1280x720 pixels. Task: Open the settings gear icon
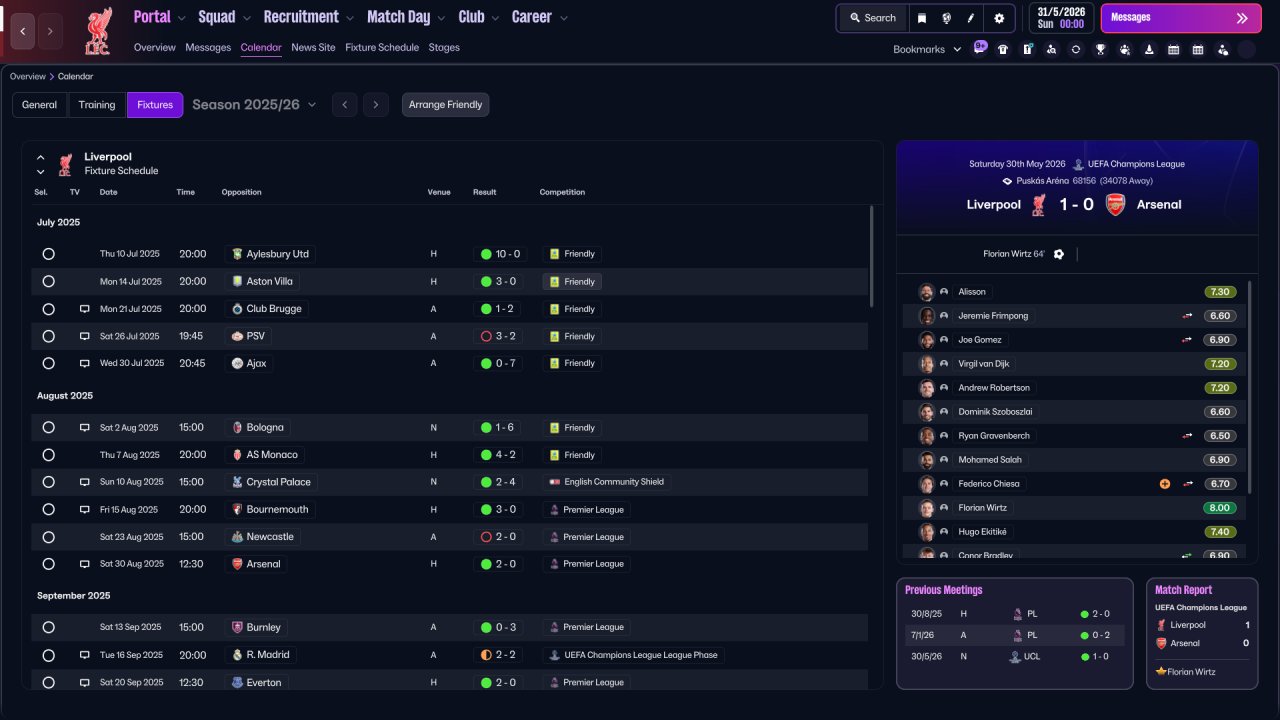pyautogui.click(x=999, y=18)
